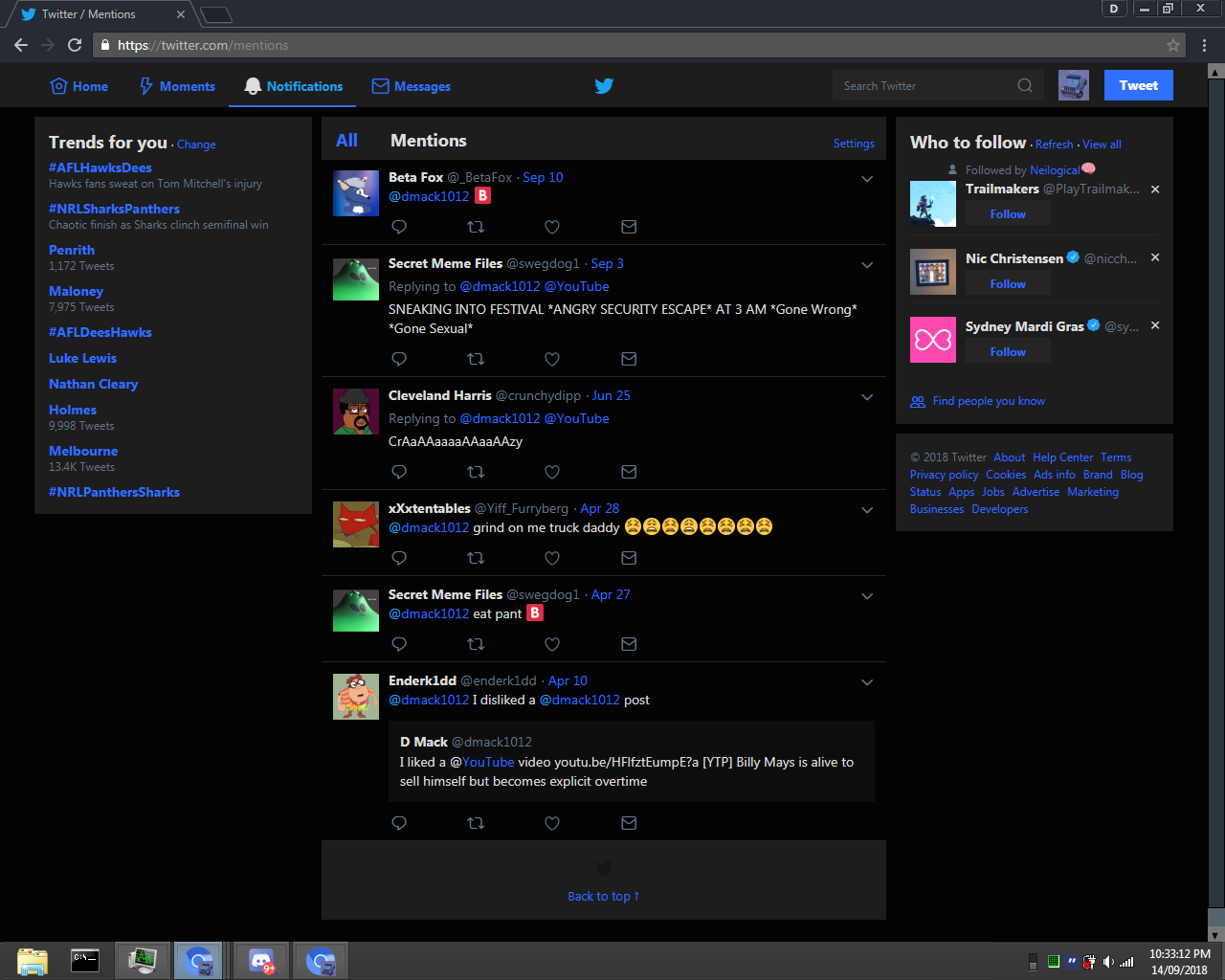Retweet Beta Fox's Sep 10 tweet
Screen dimensions: 1225x980
click(x=476, y=227)
